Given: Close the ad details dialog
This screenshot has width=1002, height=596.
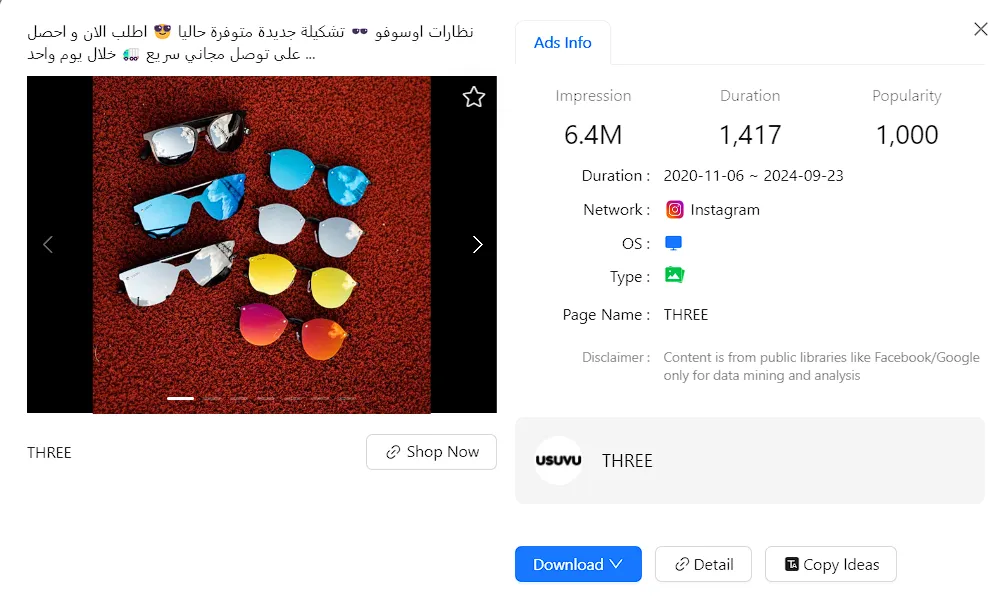Looking at the screenshot, I should [x=980, y=29].
